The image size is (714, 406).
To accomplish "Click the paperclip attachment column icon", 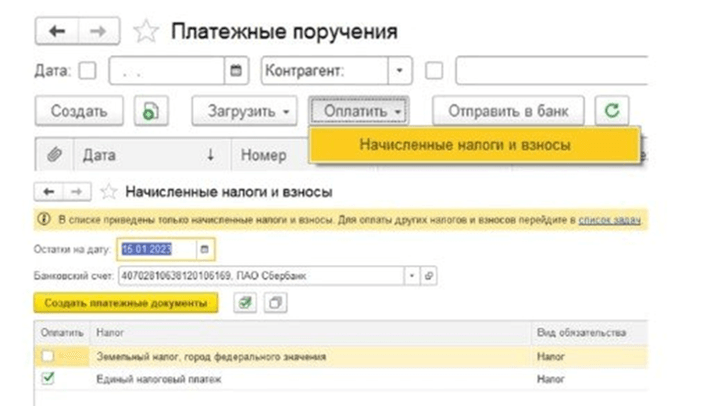I will click(54, 154).
